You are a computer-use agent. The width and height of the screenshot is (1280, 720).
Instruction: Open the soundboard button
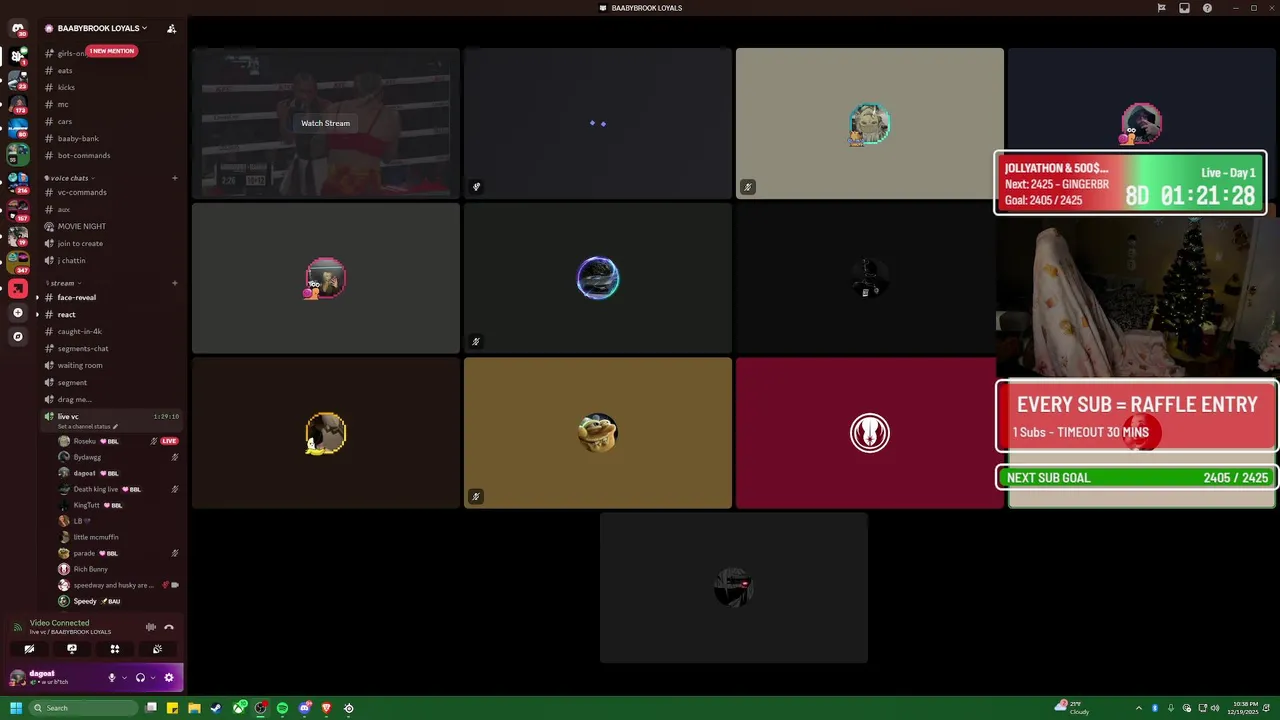(157, 649)
